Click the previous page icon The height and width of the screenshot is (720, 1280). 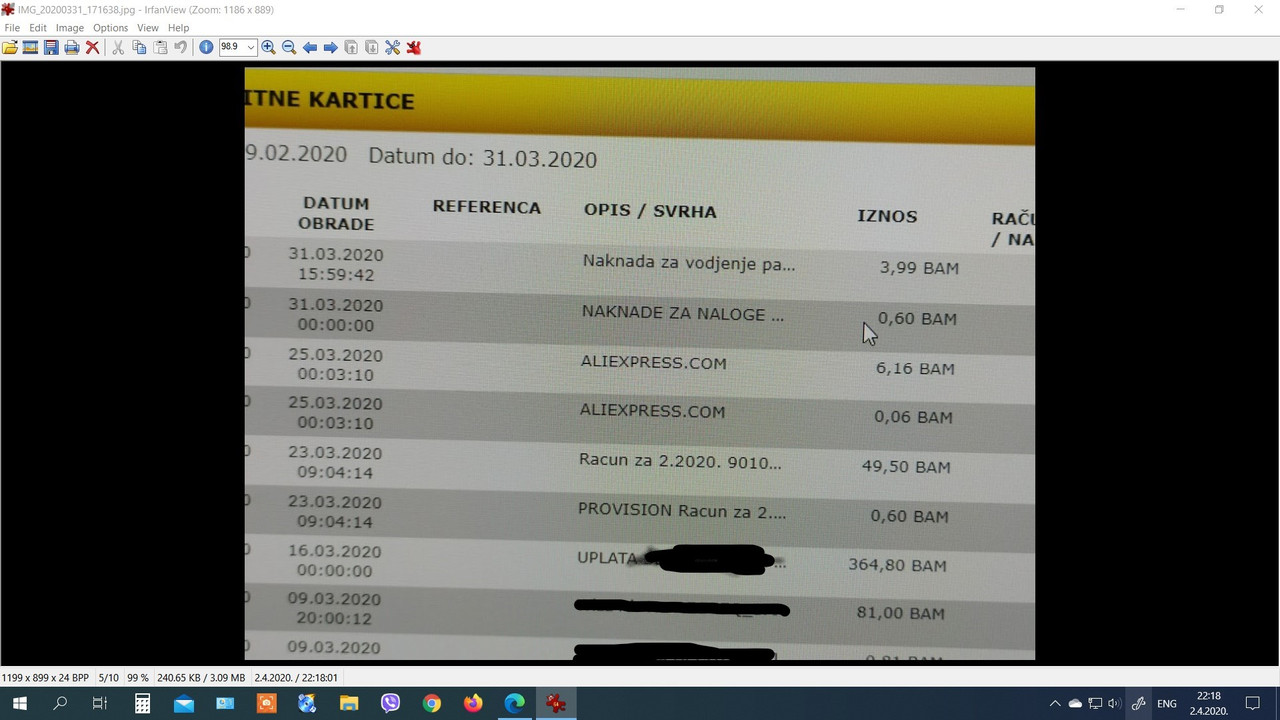point(351,47)
